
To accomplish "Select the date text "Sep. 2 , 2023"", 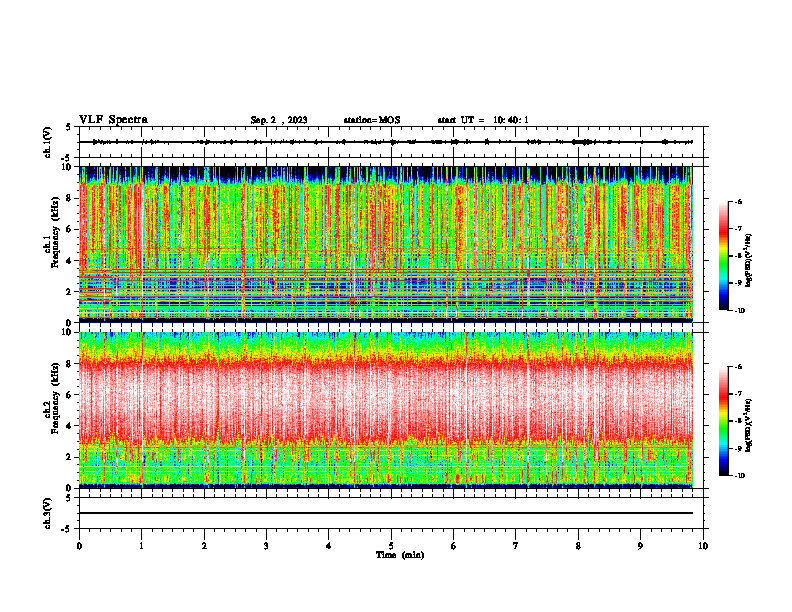I will pyautogui.click(x=279, y=120).
